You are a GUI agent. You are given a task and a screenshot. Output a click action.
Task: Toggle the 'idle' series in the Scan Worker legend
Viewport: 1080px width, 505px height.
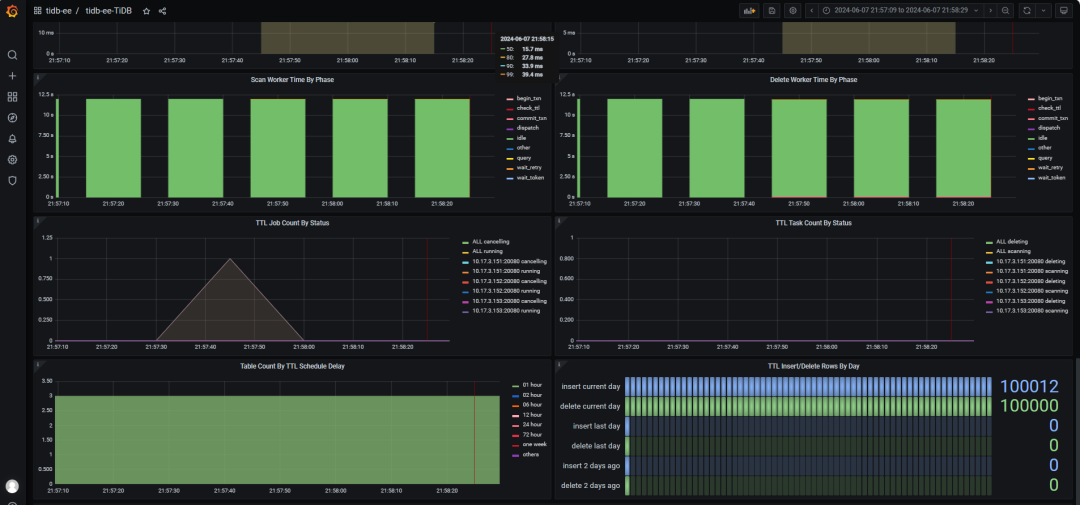pyautogui.click(x=521, y=138)
